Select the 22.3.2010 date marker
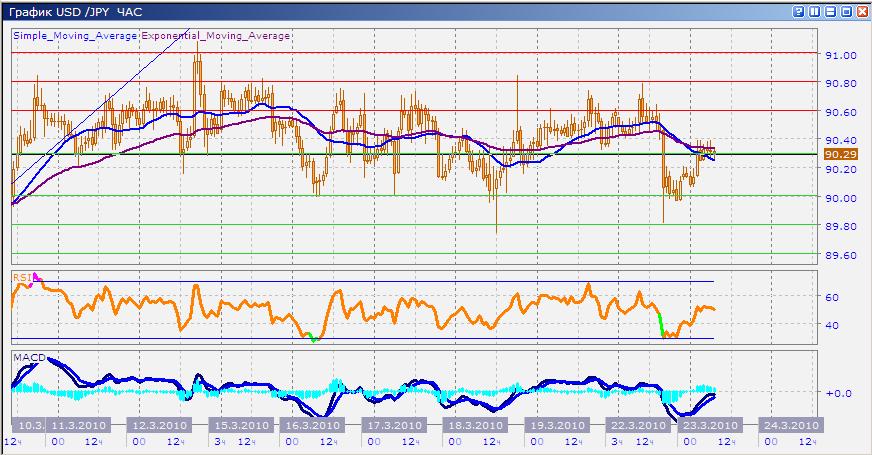Screen dimensions: 872x455 point(638,426)
